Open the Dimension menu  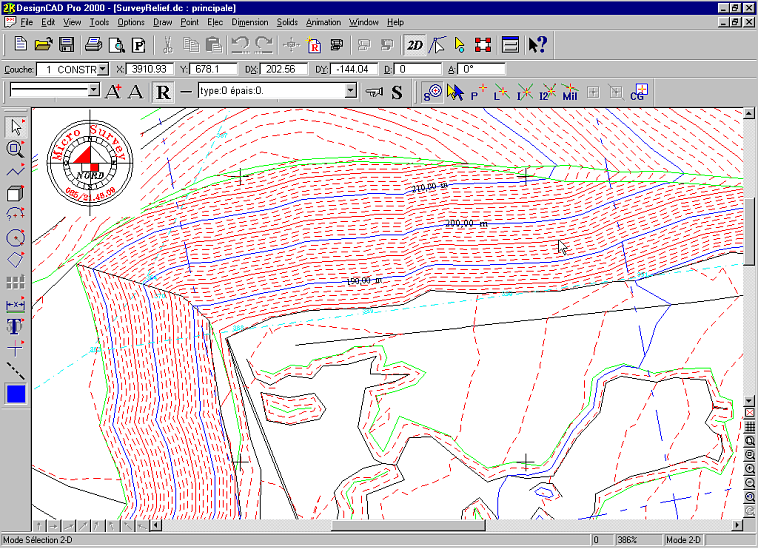(249, 21)
